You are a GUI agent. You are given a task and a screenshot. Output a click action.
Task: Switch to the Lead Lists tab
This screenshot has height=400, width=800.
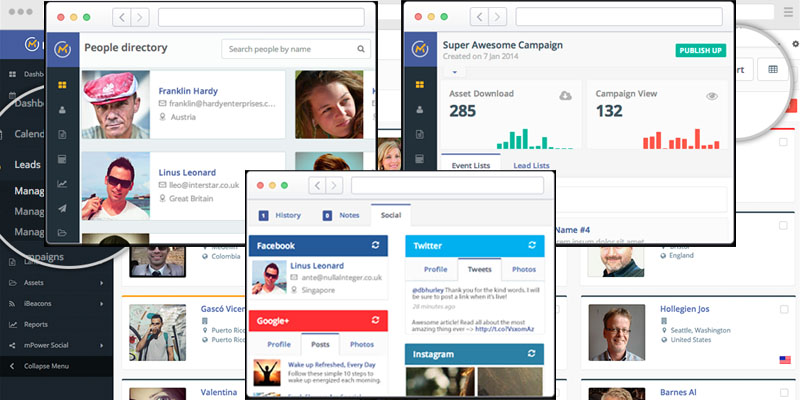pos(531,165)
